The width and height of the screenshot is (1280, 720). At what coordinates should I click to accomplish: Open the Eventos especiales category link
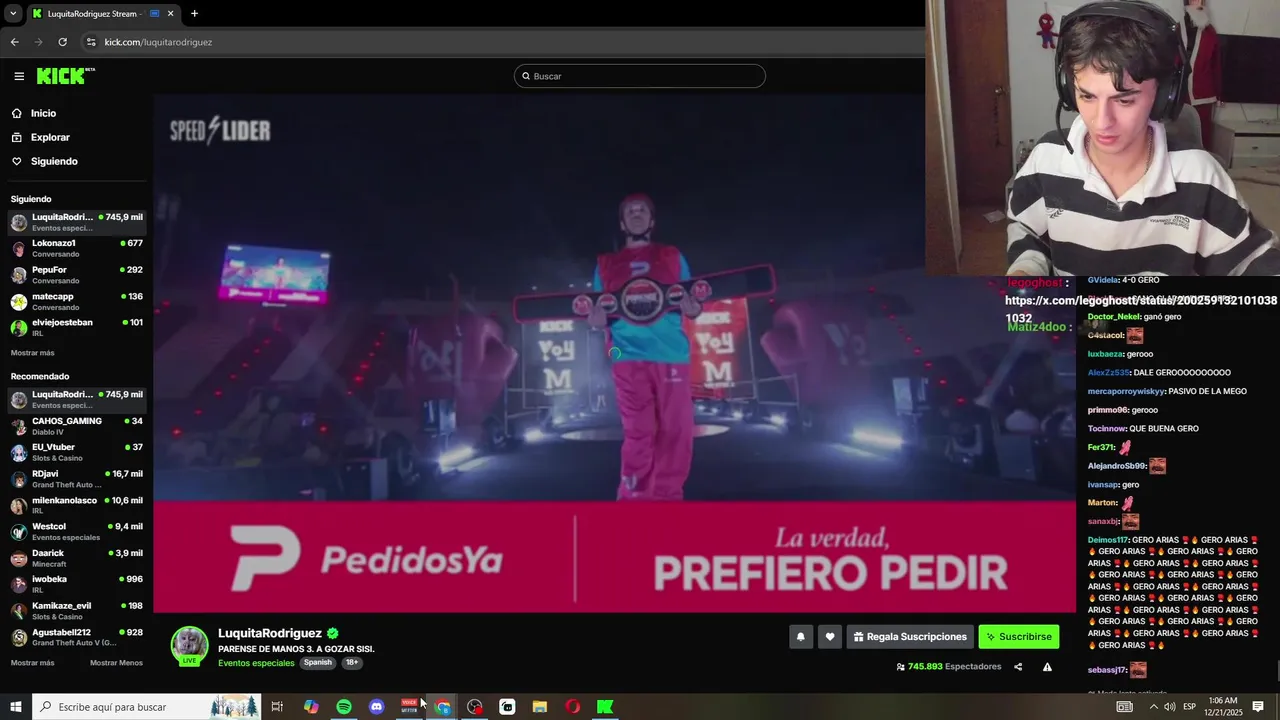pyautogui.click(x=256, y=663)
